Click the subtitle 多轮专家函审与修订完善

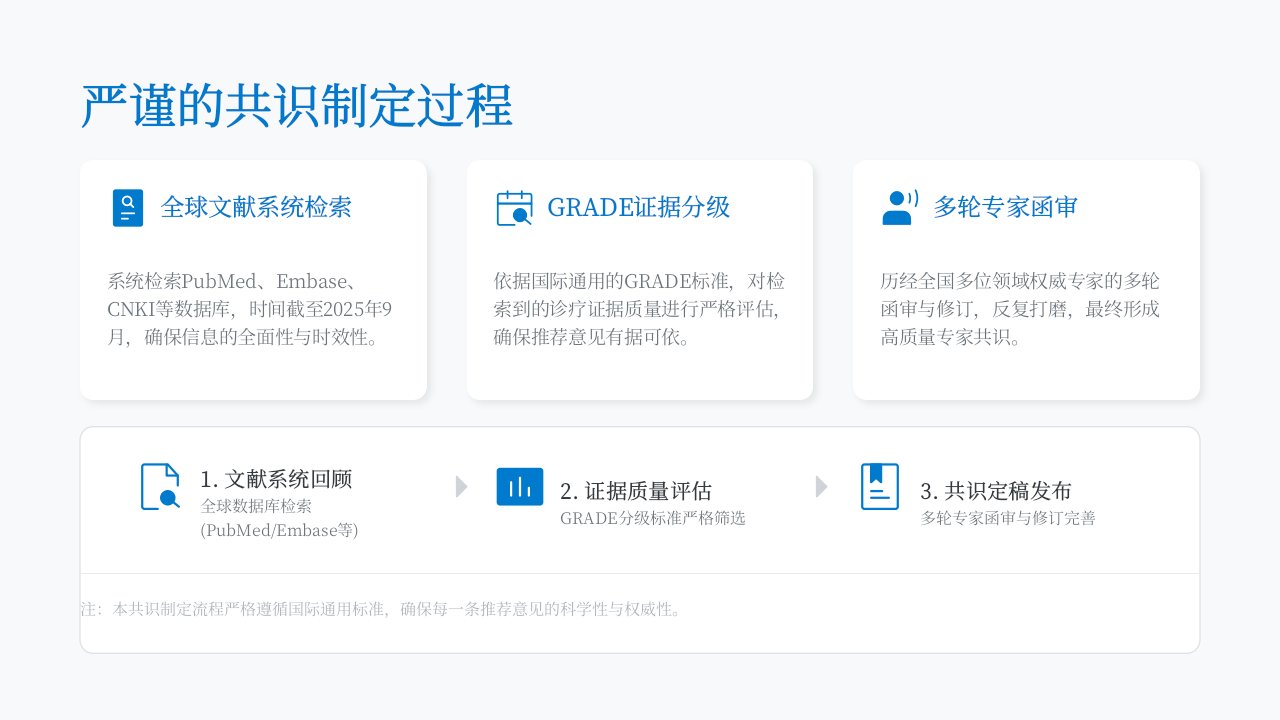coord(1008,518)
